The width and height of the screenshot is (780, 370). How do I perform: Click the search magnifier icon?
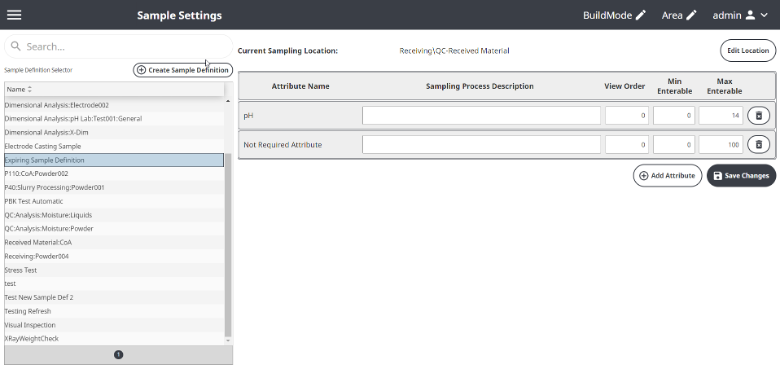16,46
